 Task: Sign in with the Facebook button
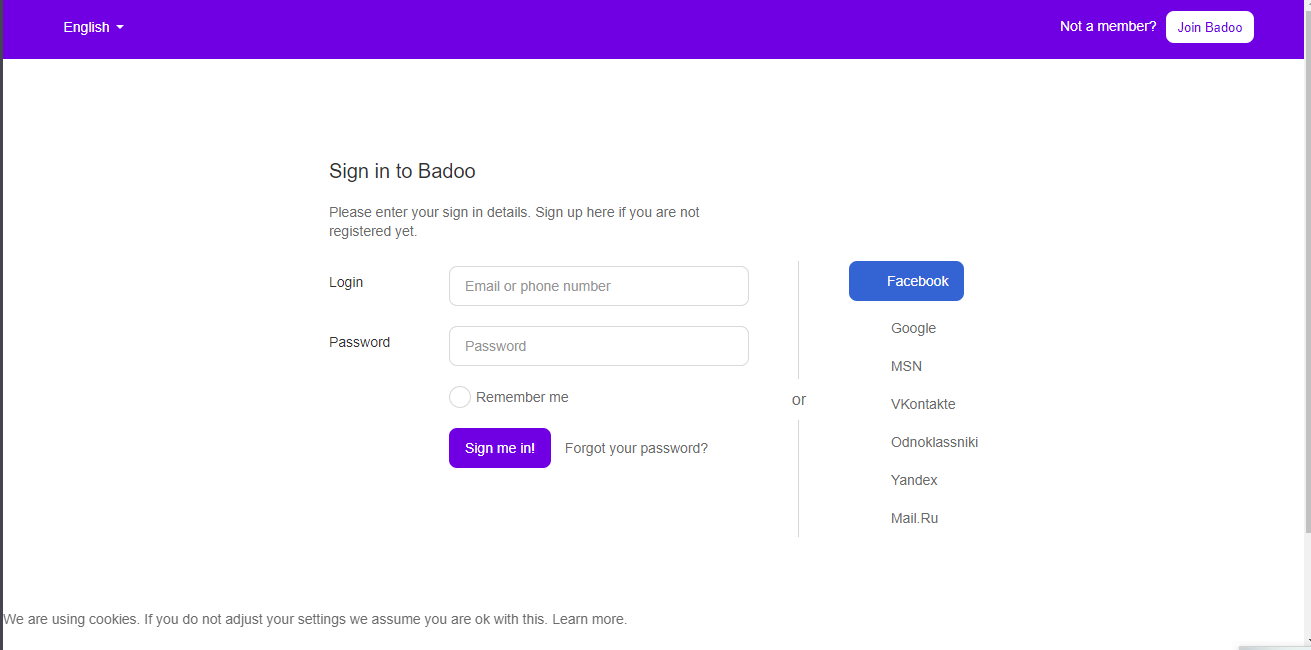click(x=906, y=281)
